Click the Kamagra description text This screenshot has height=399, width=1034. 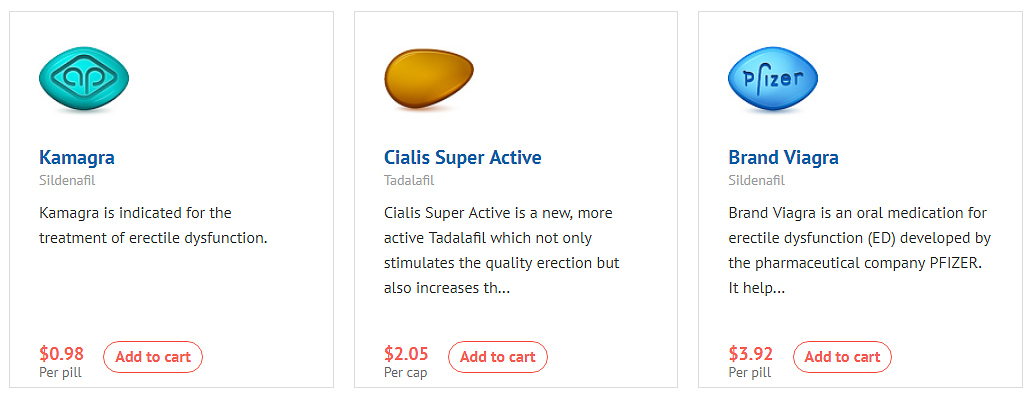coord(153,226)
